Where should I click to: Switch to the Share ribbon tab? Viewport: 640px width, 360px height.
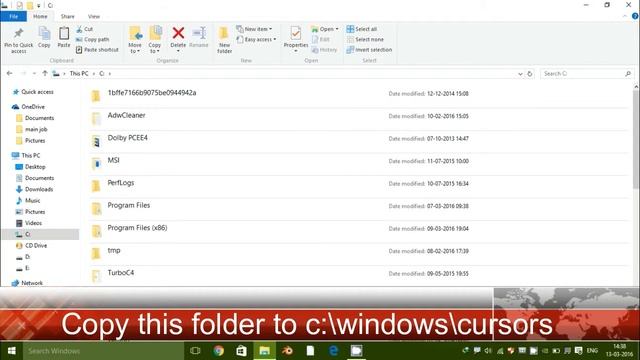point(68,16)
